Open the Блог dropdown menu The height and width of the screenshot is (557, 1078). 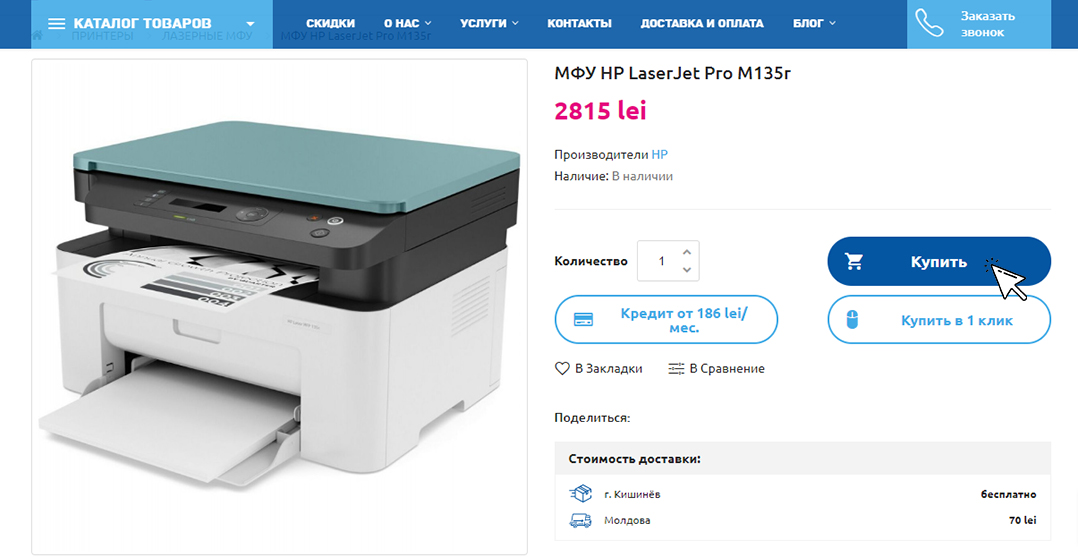tap(814, 23)
